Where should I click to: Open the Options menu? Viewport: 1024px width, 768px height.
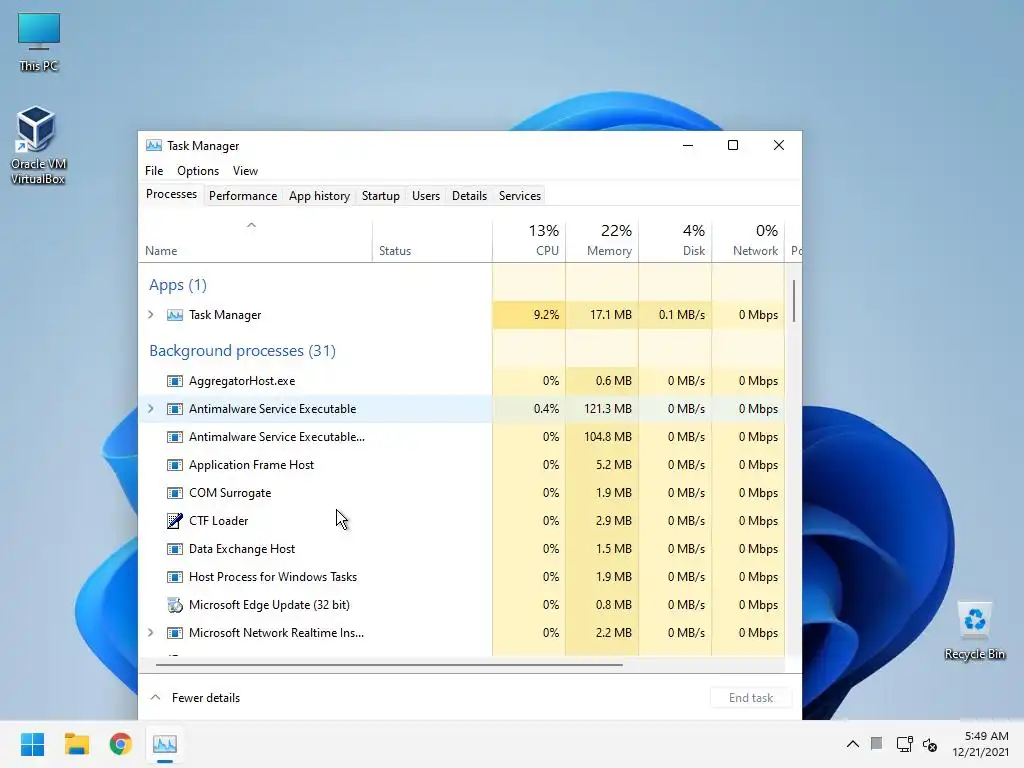tap(198, 170)
